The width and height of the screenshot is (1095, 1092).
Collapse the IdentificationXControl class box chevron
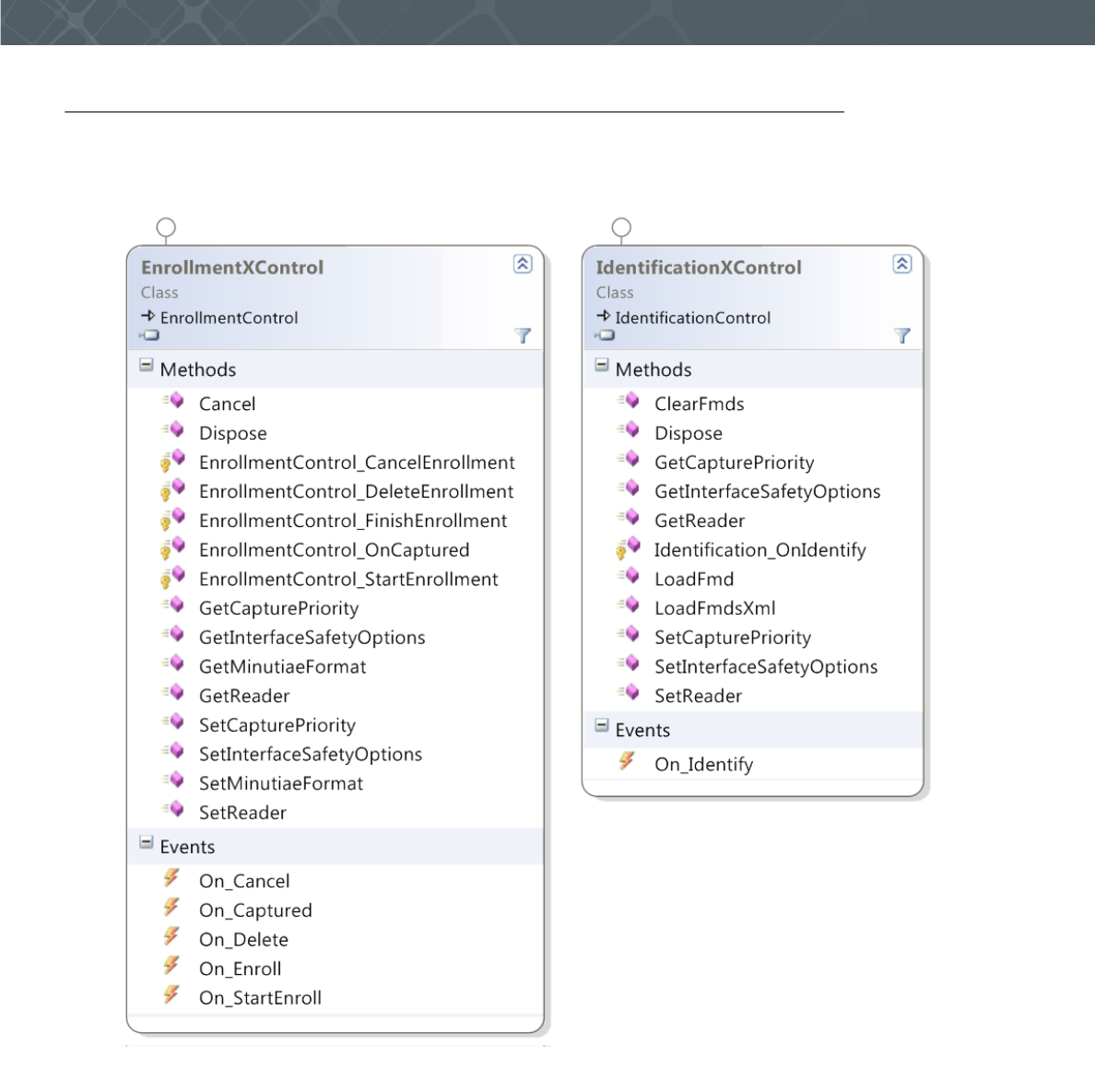tap(902, 264)
